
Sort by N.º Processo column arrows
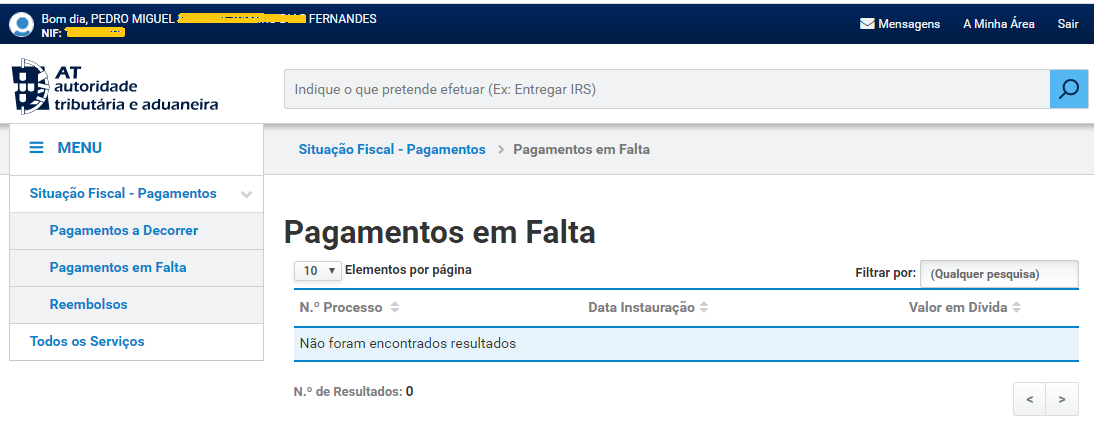[x=394, y=308]
